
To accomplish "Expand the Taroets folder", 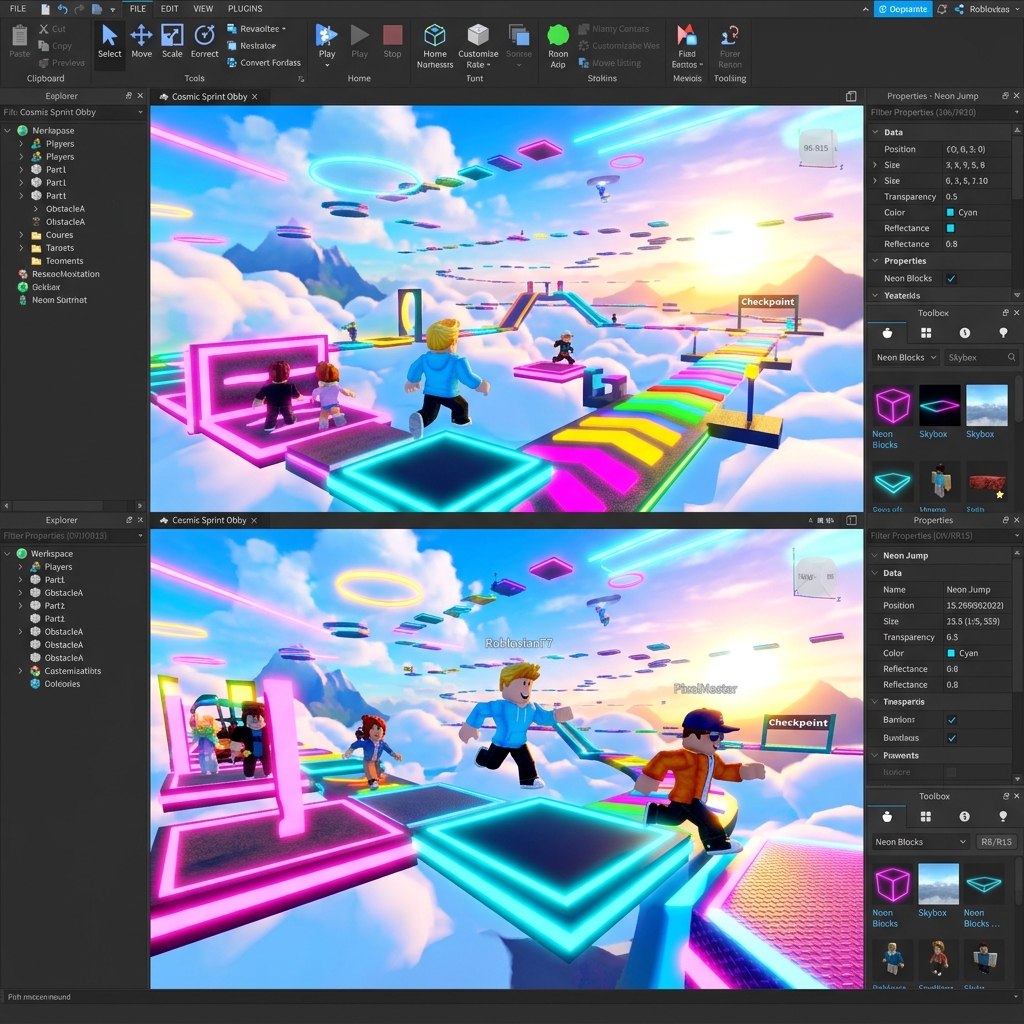I will (21, 248).
